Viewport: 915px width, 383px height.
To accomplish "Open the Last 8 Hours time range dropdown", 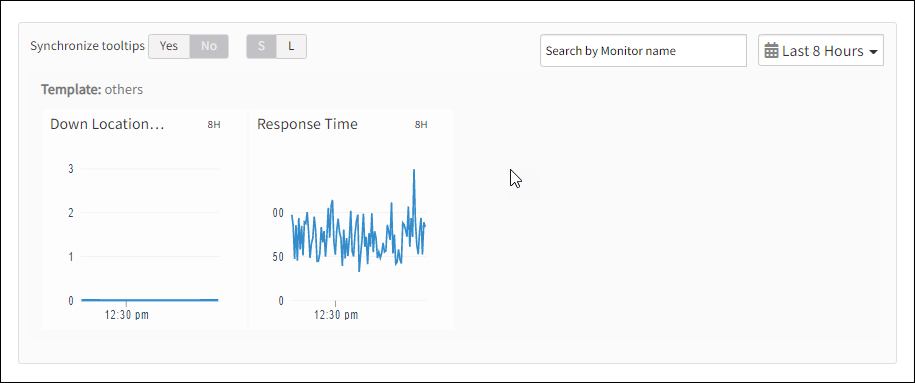I will (820, 50).
